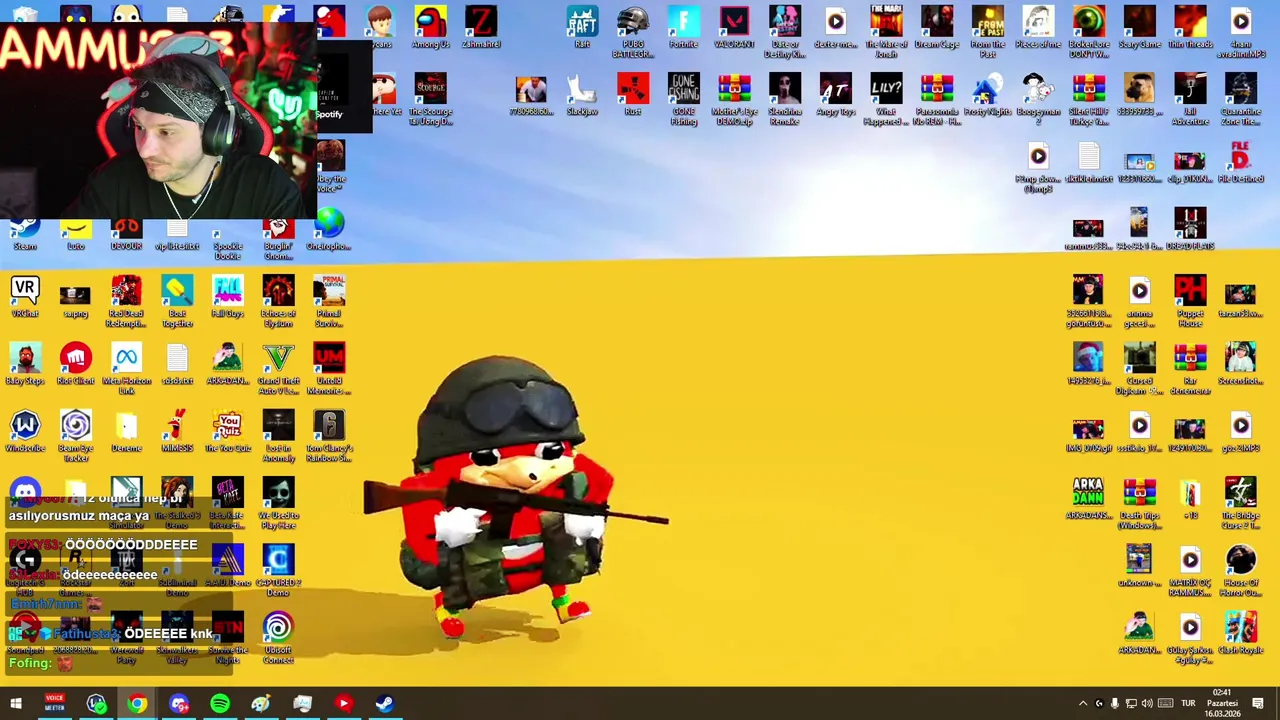Open The You Quiz shortcut
Viewport: 1280px width, 720px height.
pyautogui.click(x=227, y=431)
